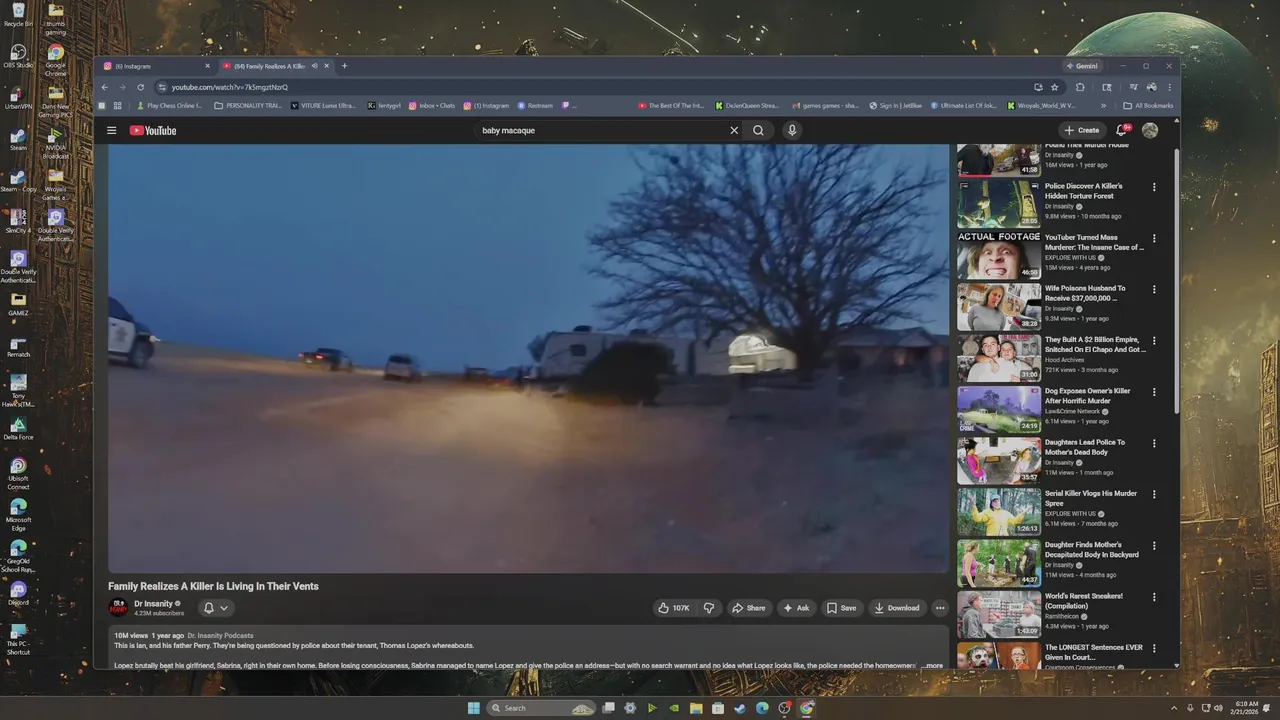Show more bookmarks with the overflow chevron
Viewport: 1280px width, 720px height.
click(1103, 105)
